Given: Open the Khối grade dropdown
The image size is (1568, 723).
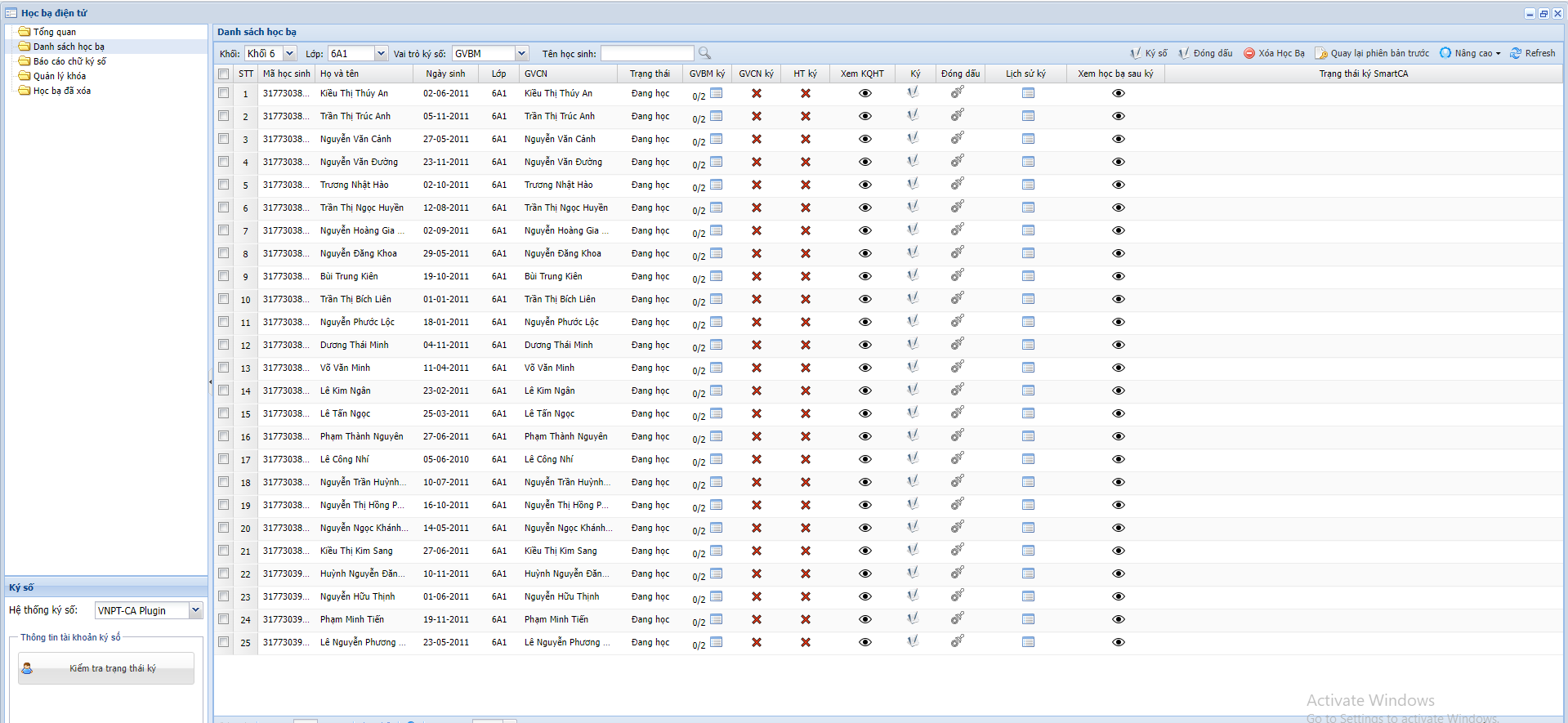Looking at the screenshot, I should coord(289,53).
